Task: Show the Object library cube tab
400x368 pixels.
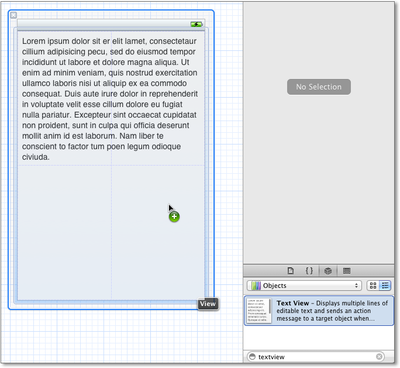Action: [x=328, y=271]
